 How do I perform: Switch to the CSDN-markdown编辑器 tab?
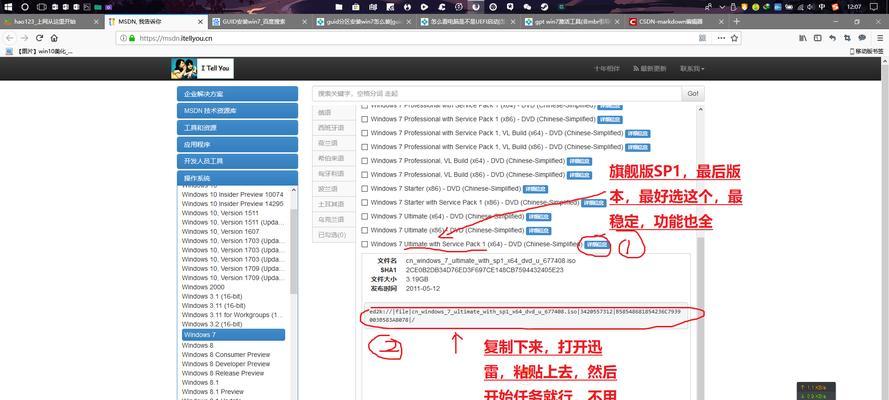[678, 22]
